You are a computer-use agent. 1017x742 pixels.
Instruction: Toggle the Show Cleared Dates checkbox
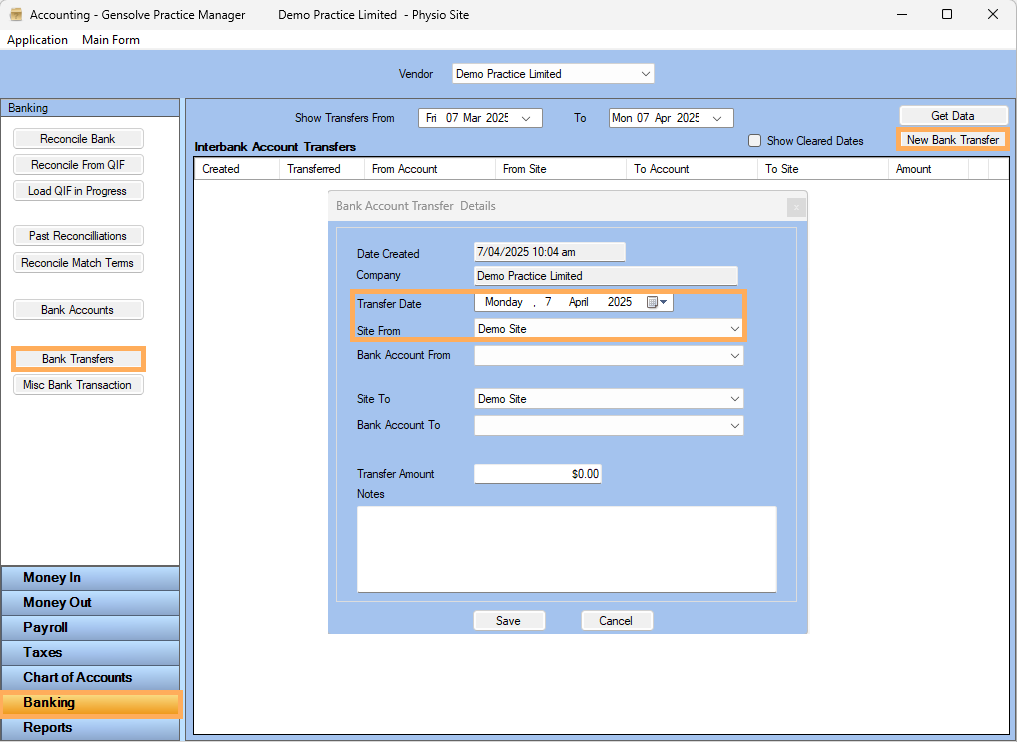pyautogui.click(x=754, y=141)
